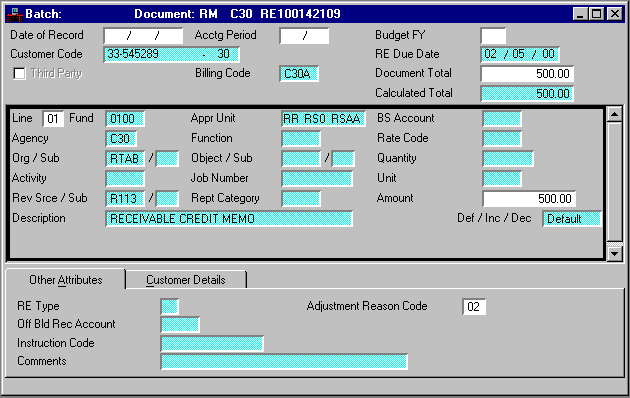This screenshot has width=630, height=398.
Task: Click the Object field
Action: (x=301, y=159)
